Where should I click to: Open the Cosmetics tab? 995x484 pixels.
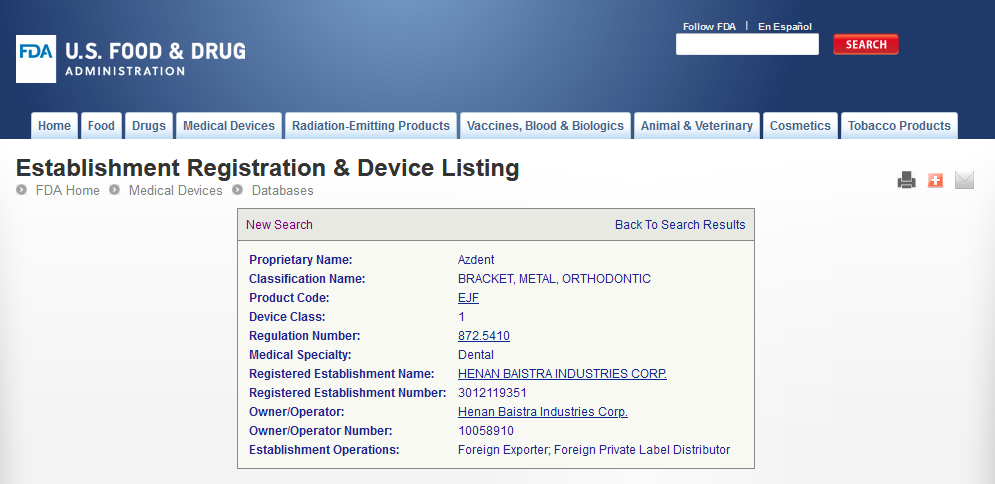[800, 126]
